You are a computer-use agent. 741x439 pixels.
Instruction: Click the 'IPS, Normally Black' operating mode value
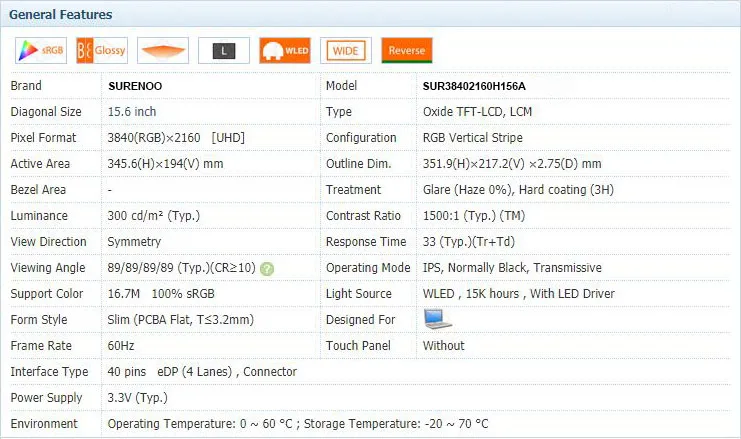[512, 267]
